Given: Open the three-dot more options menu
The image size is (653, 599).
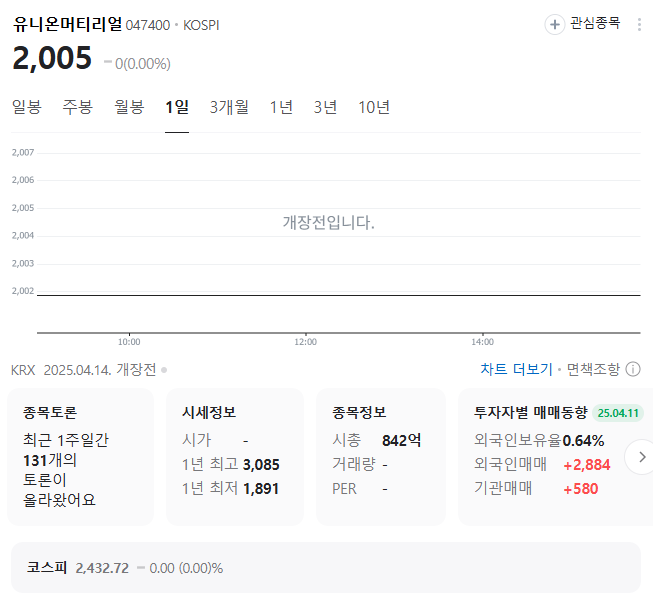Looking at the screenshot, I should pos(639,25).
